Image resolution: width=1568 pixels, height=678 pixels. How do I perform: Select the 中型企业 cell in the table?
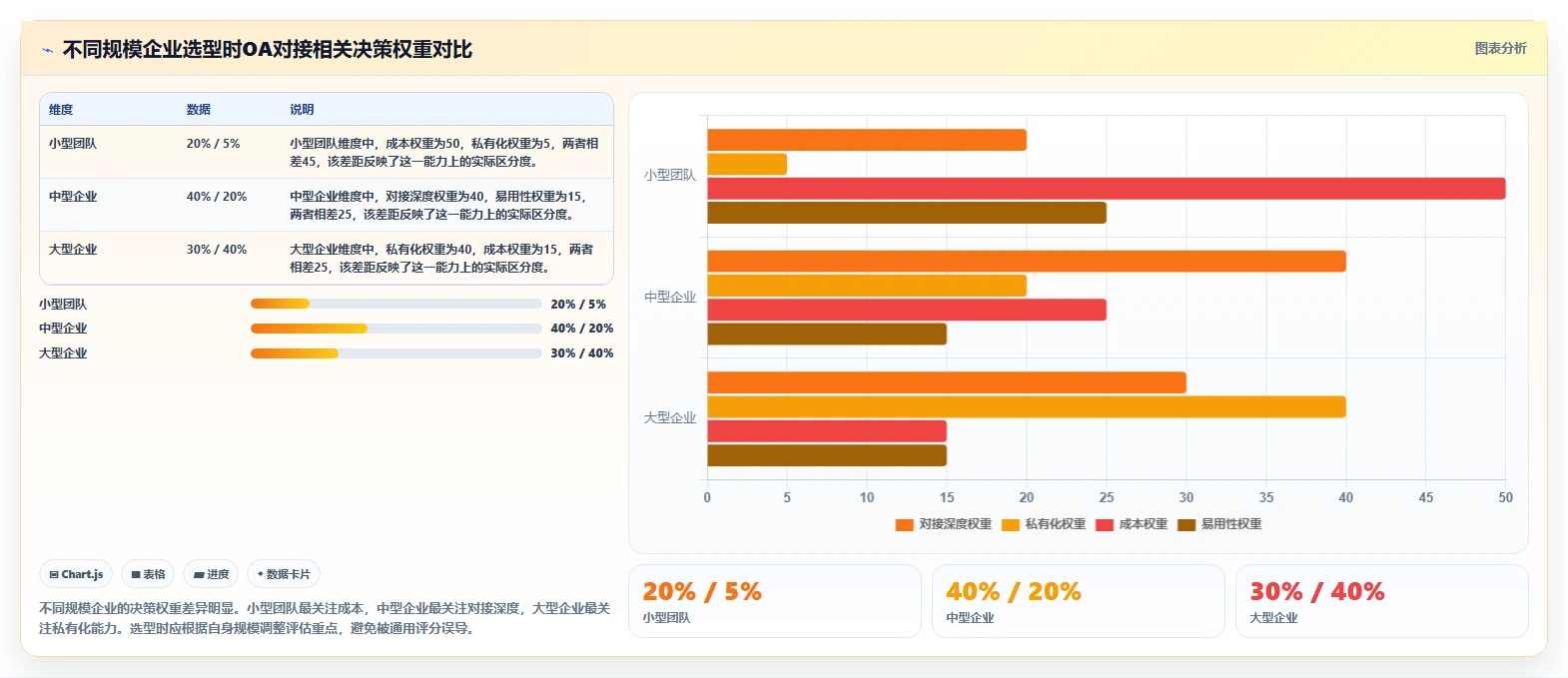pos(73,197)
